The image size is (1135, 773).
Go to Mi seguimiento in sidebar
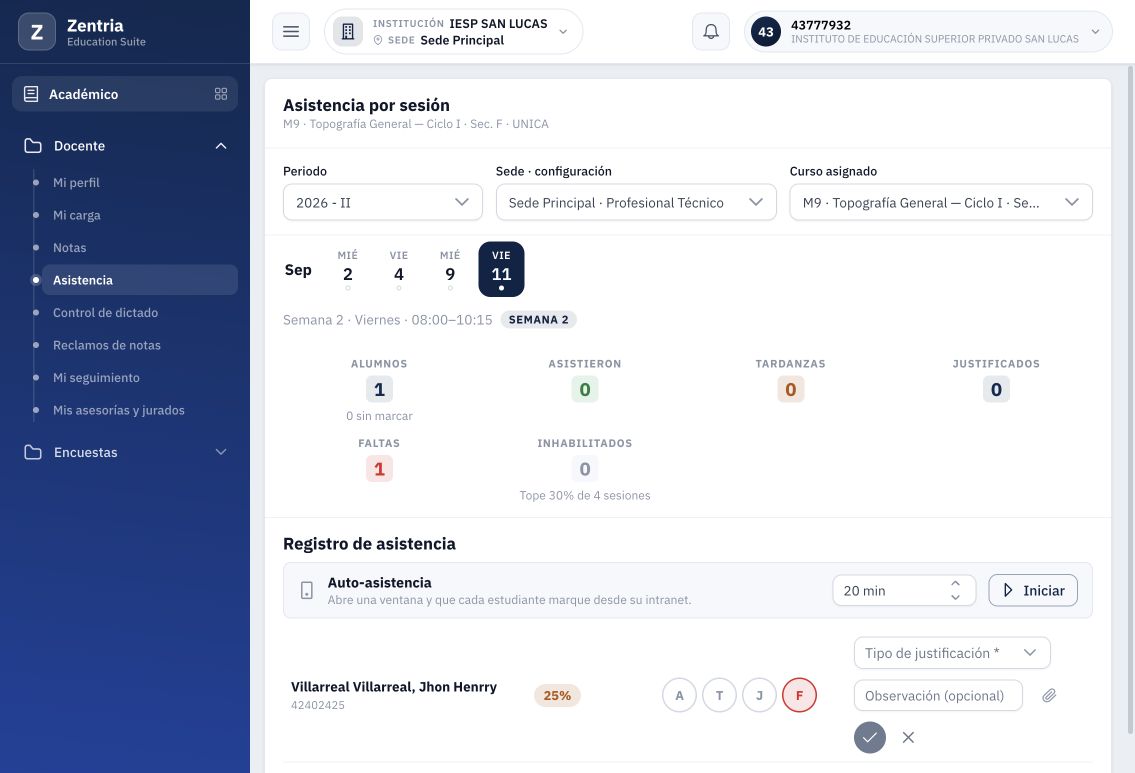pyautogui.click(x=96, y=378)
